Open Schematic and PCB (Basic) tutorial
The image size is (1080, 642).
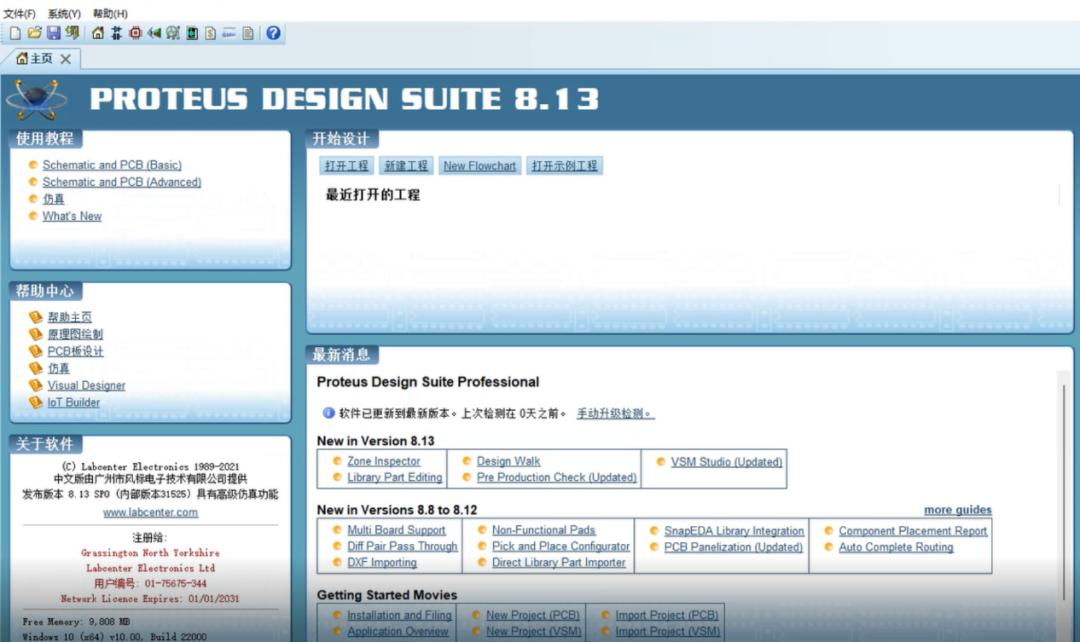tap(112, 165)
